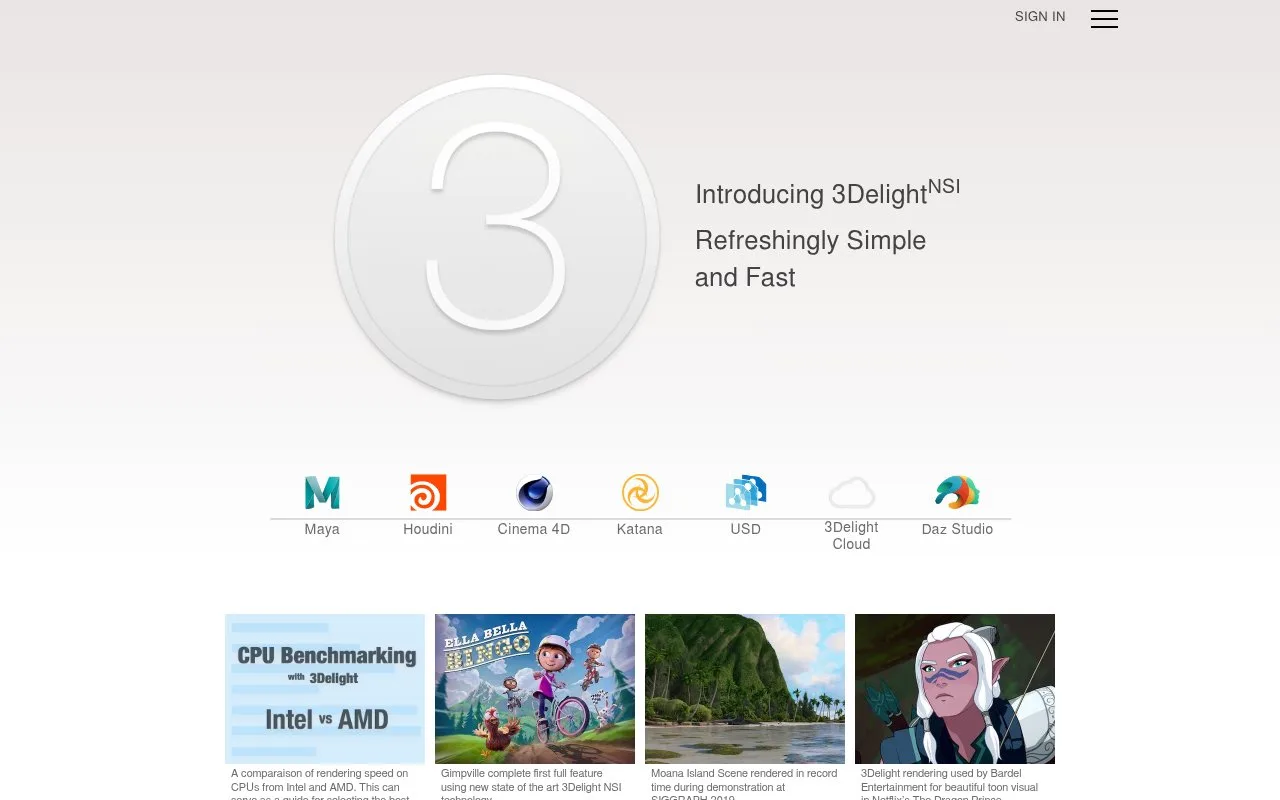
Task: Select the USD cubes icon
Action: [746, 493]
